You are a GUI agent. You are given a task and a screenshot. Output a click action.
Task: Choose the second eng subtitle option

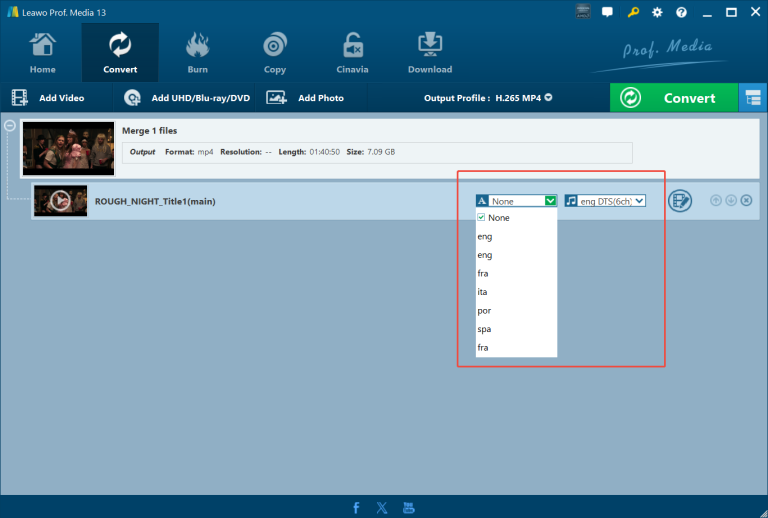click(516, 255)
